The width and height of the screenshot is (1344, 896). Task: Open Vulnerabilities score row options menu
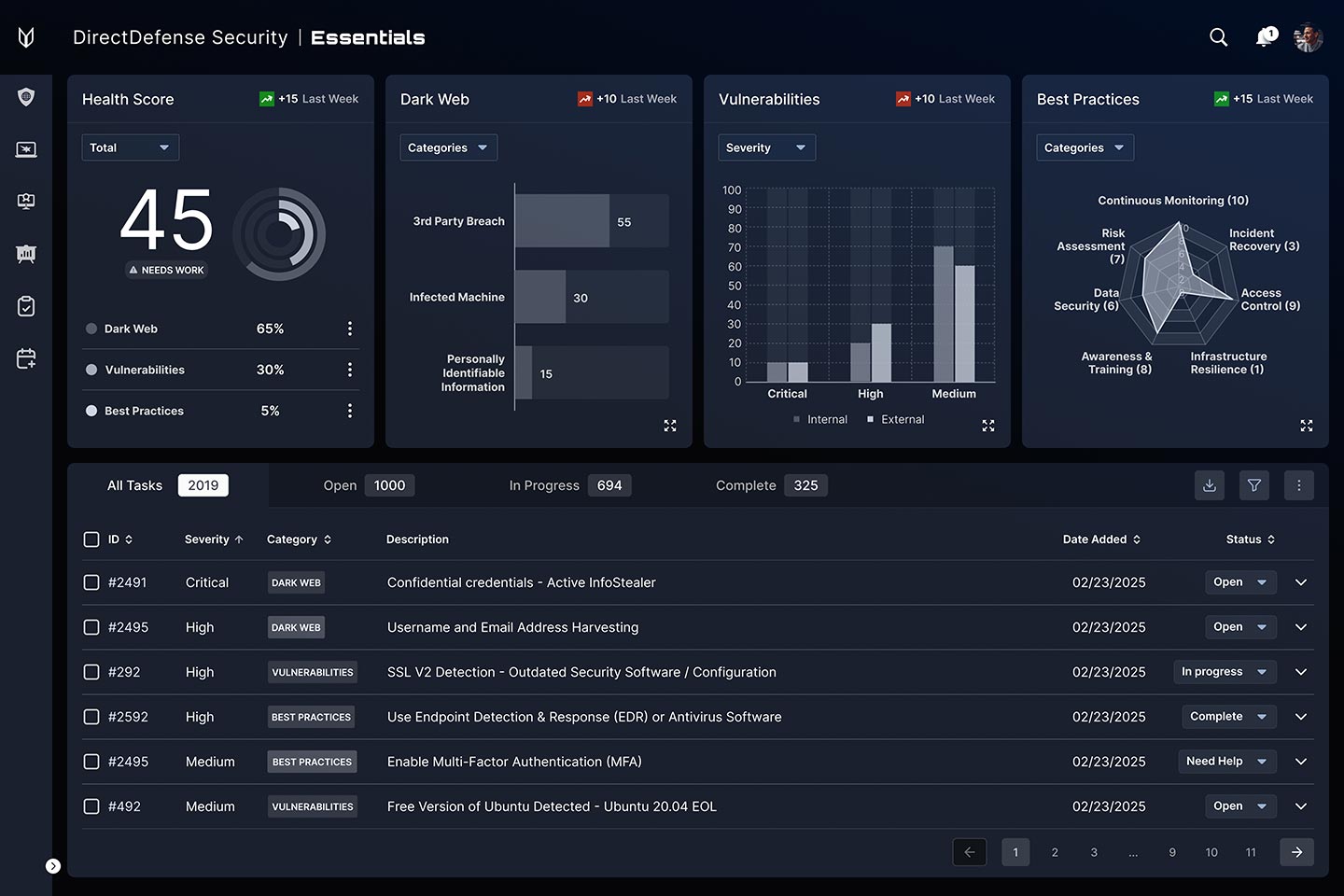point(350,370)
